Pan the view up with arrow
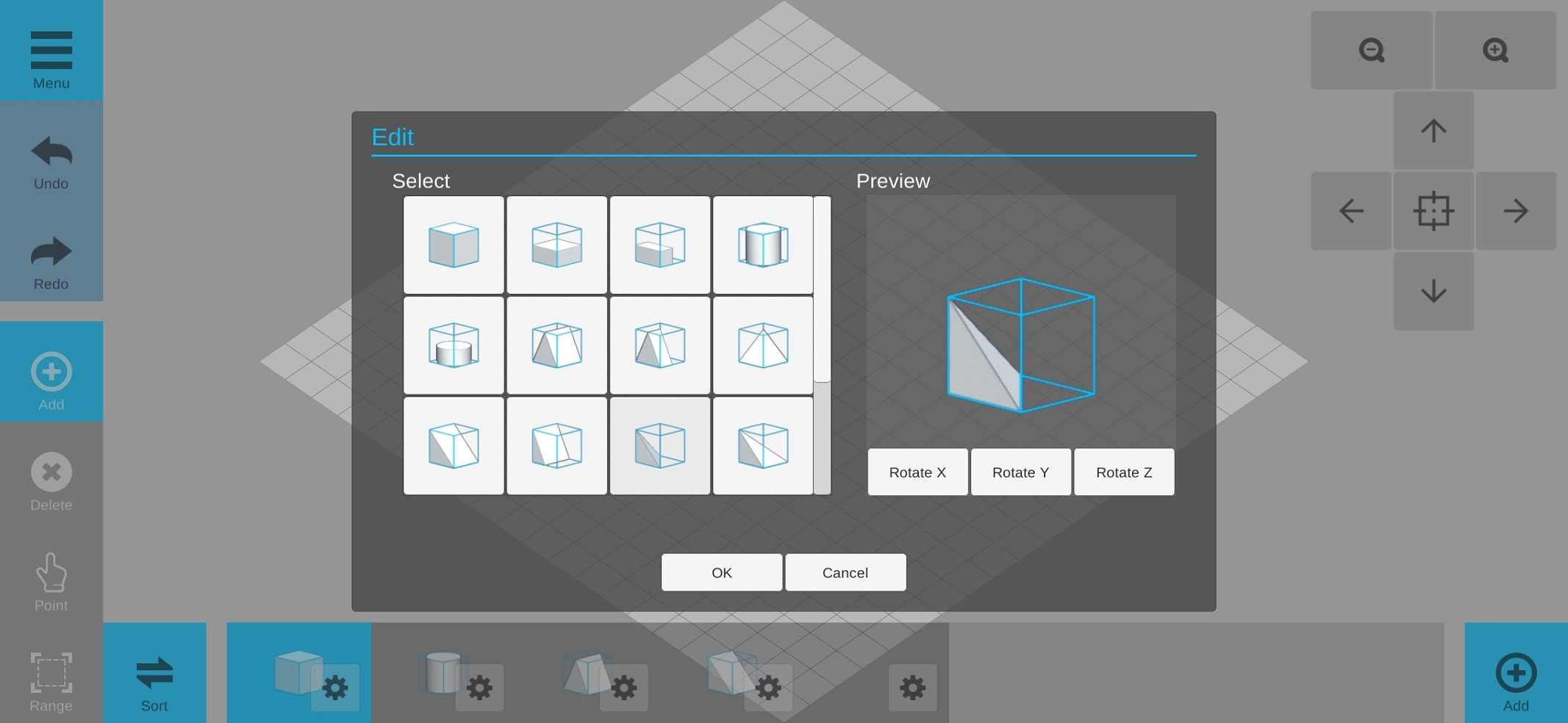This screenshot has width=1568, height=723. click(1433, 131)
